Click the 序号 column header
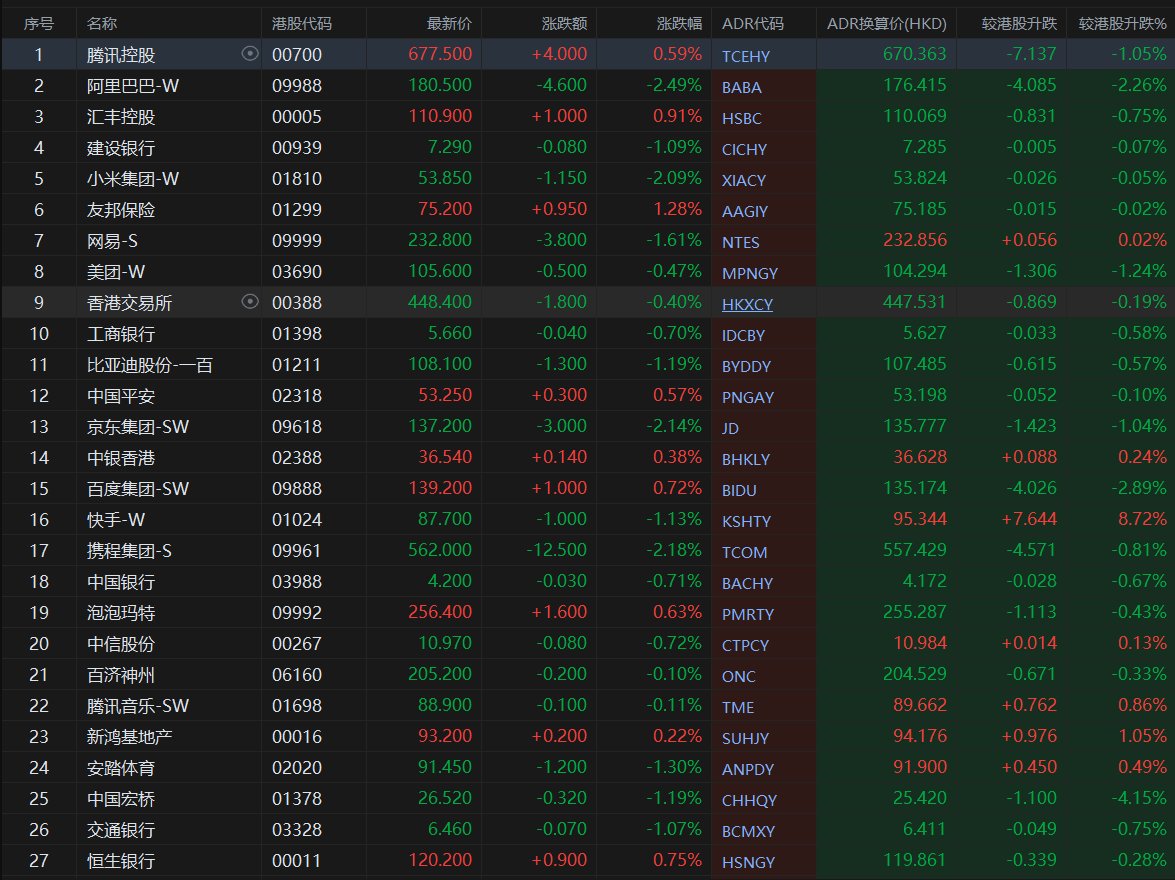Screen dimensions: 1175x880 [38, 23]
